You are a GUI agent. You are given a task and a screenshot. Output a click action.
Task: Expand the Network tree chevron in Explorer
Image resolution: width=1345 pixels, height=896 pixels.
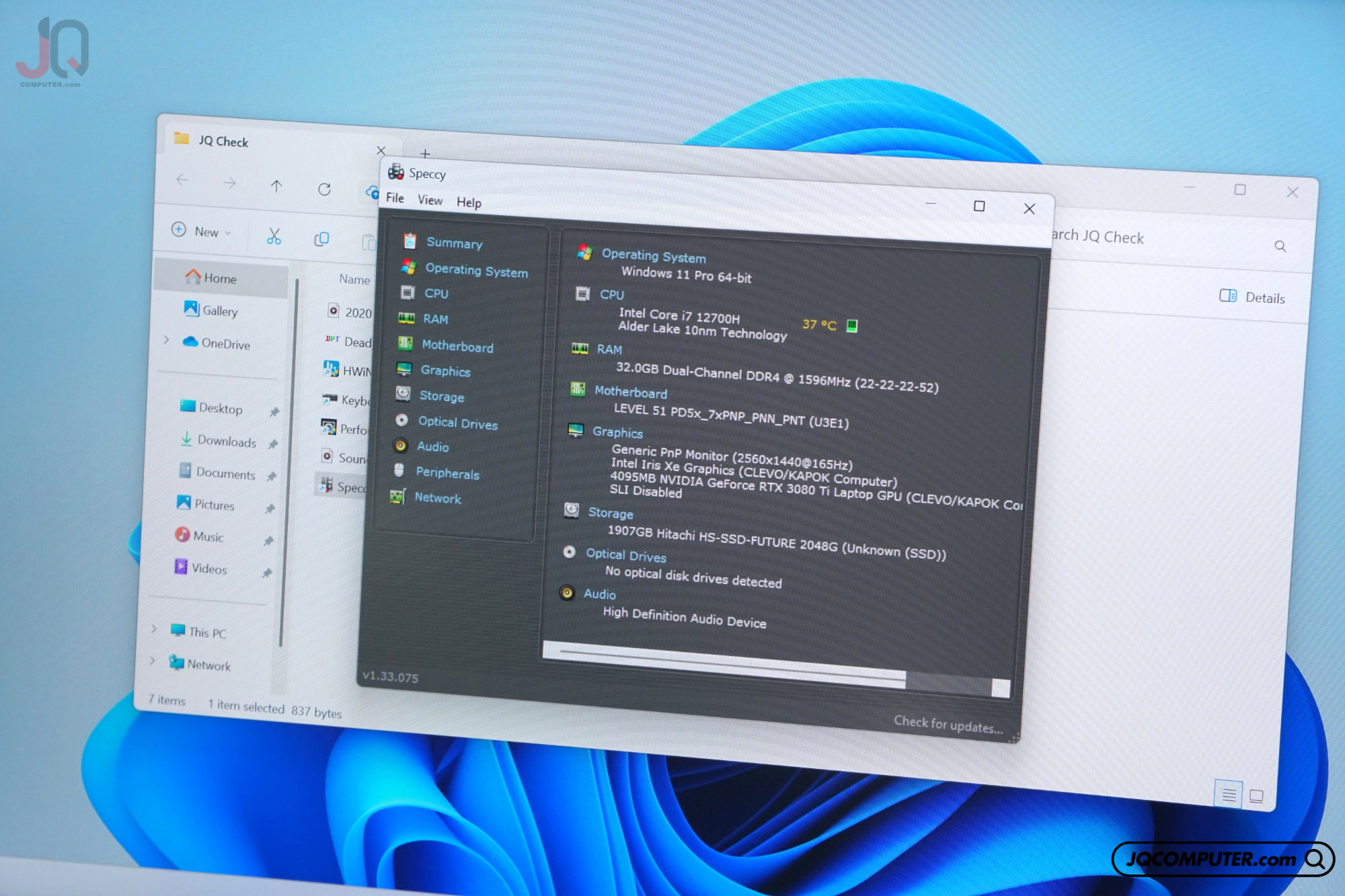[x=153, y=661]
